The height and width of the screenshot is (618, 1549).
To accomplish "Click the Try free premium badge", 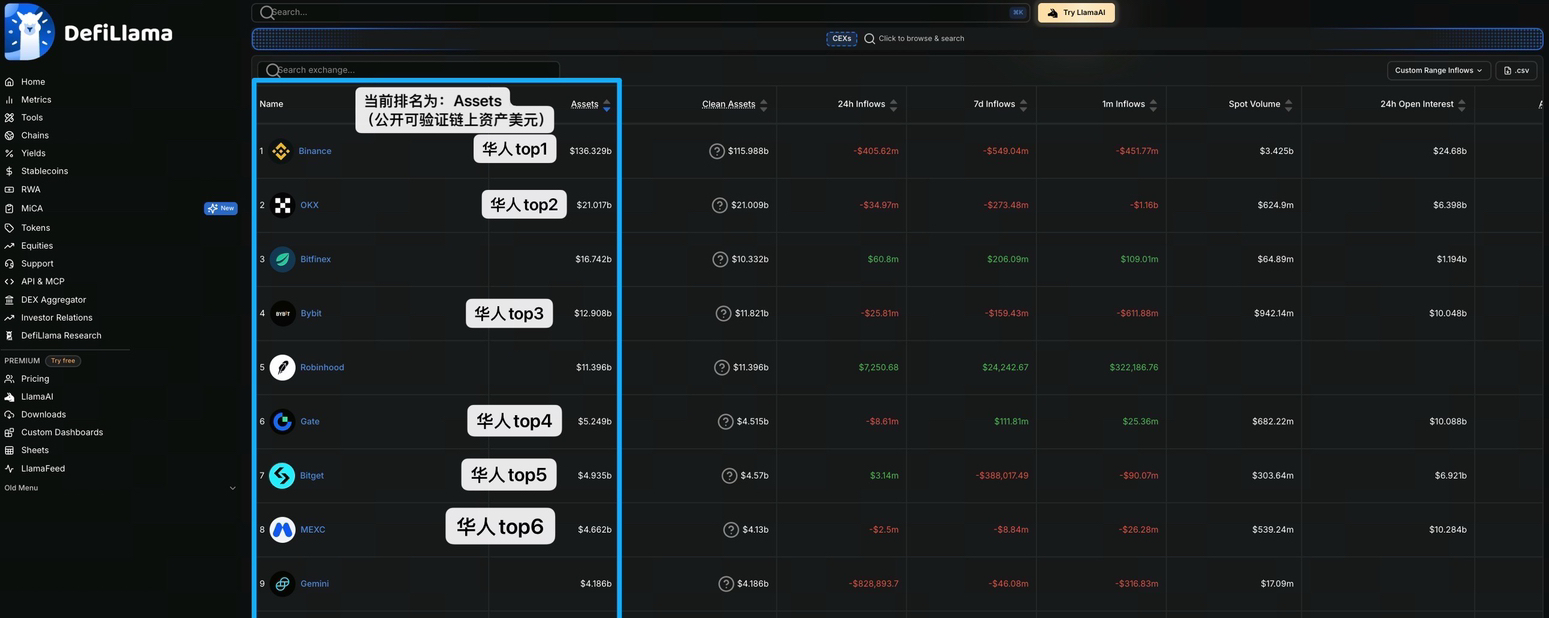I will [63, 361].
